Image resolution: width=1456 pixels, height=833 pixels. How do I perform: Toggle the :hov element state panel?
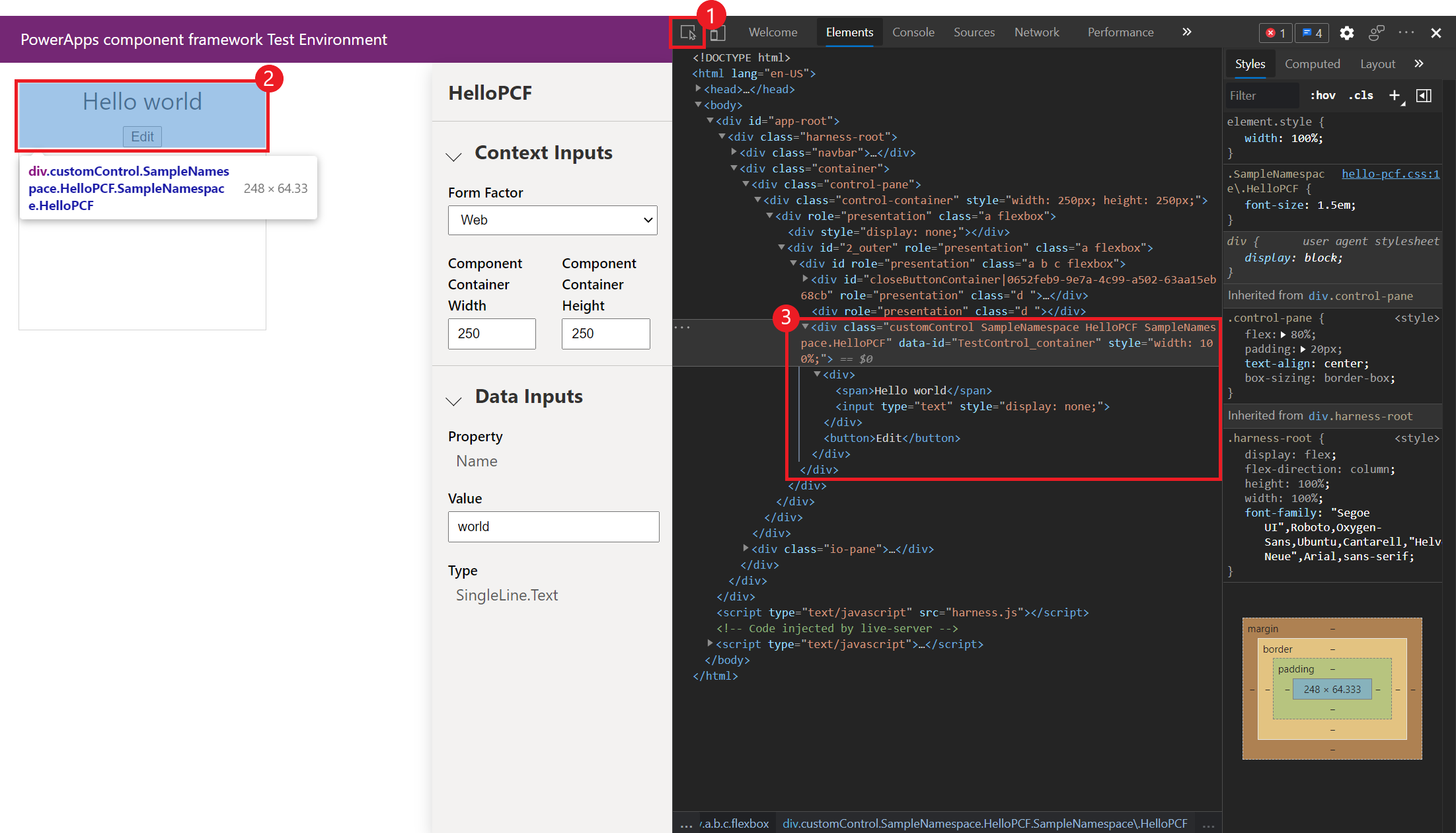tap(1322, 95)
